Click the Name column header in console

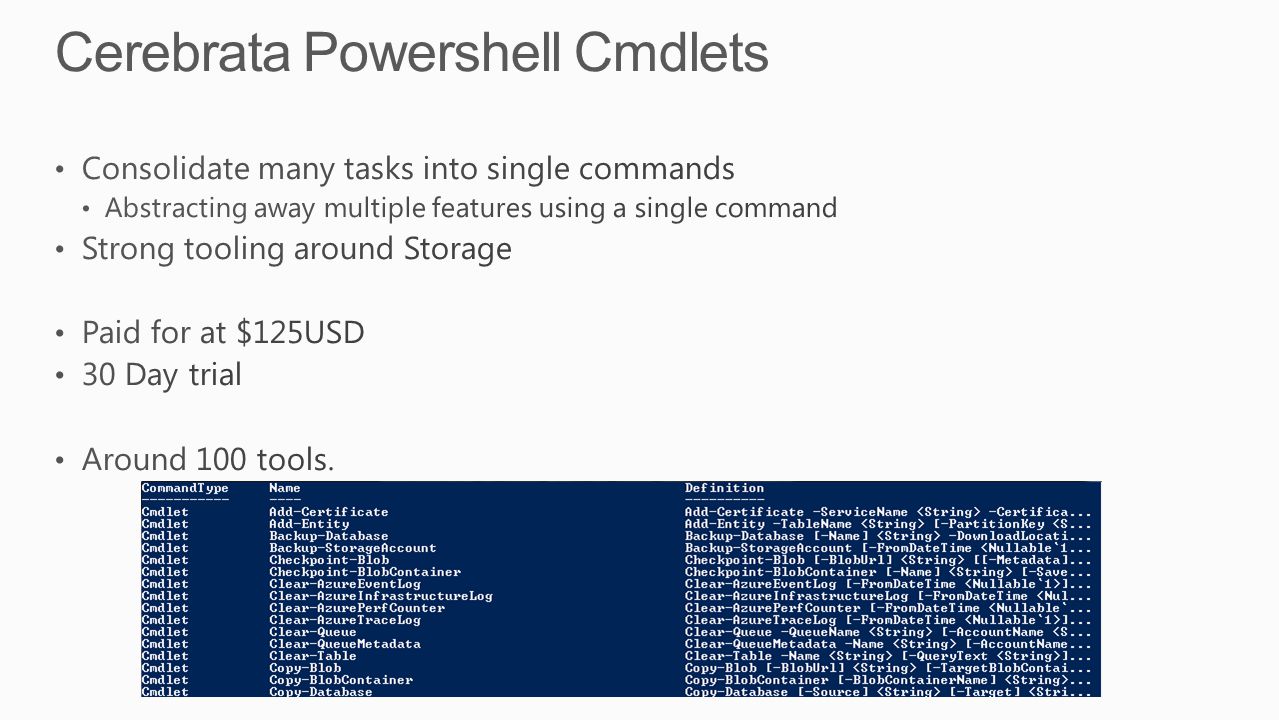click(x=285, y=488)
